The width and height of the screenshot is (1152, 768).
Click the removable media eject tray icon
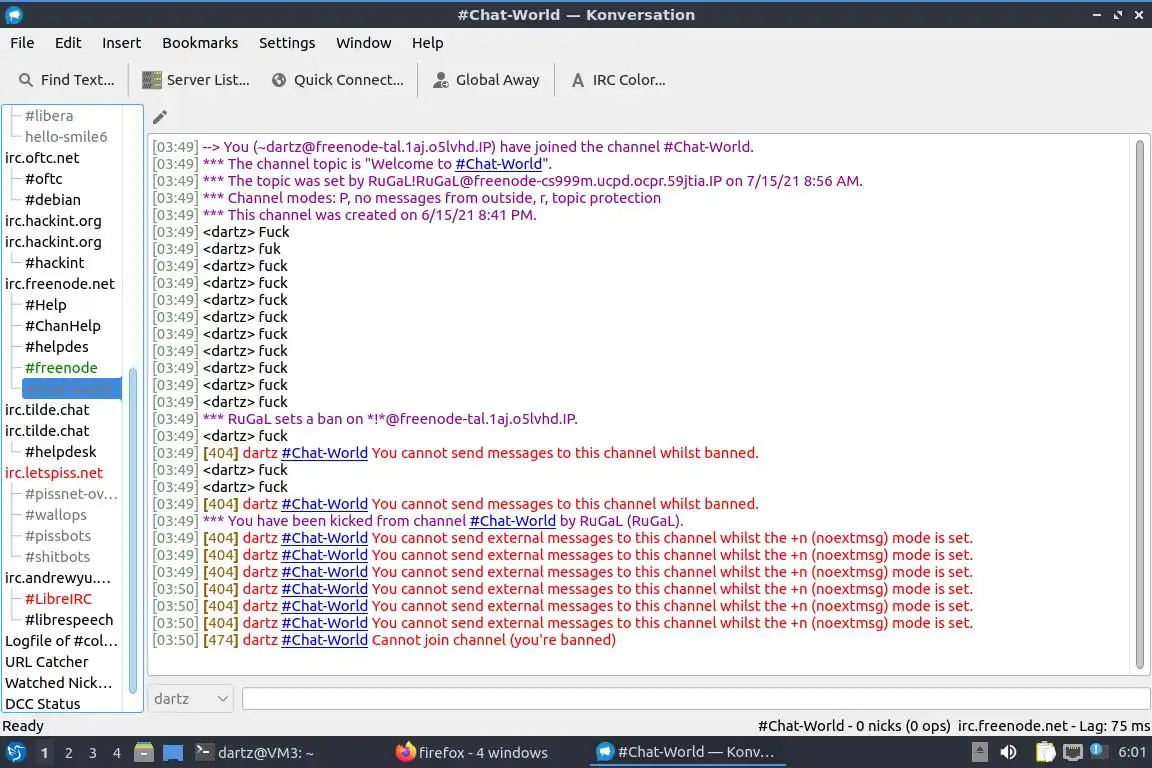pos(979,752)
